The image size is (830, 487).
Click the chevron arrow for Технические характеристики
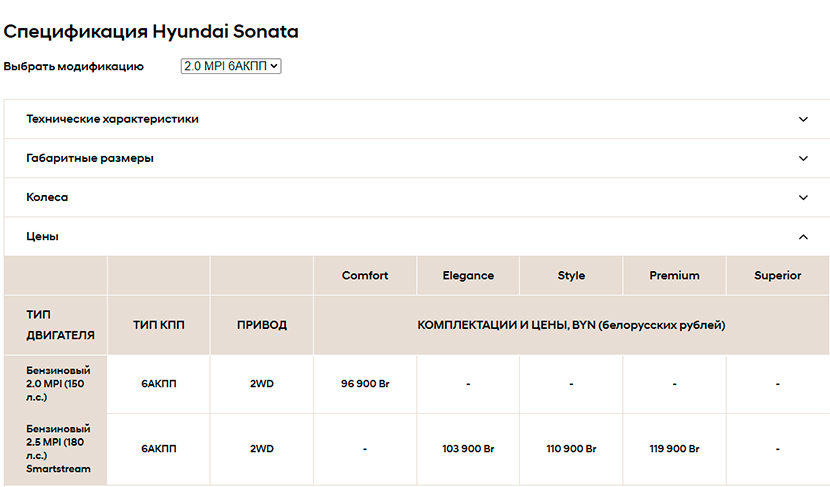tap(803, 119)
